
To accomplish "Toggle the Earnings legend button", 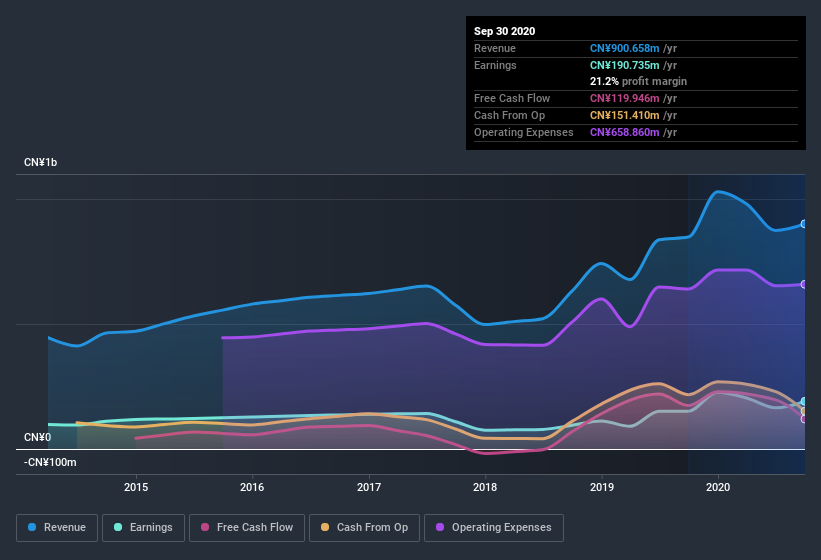I will point(143,528).
